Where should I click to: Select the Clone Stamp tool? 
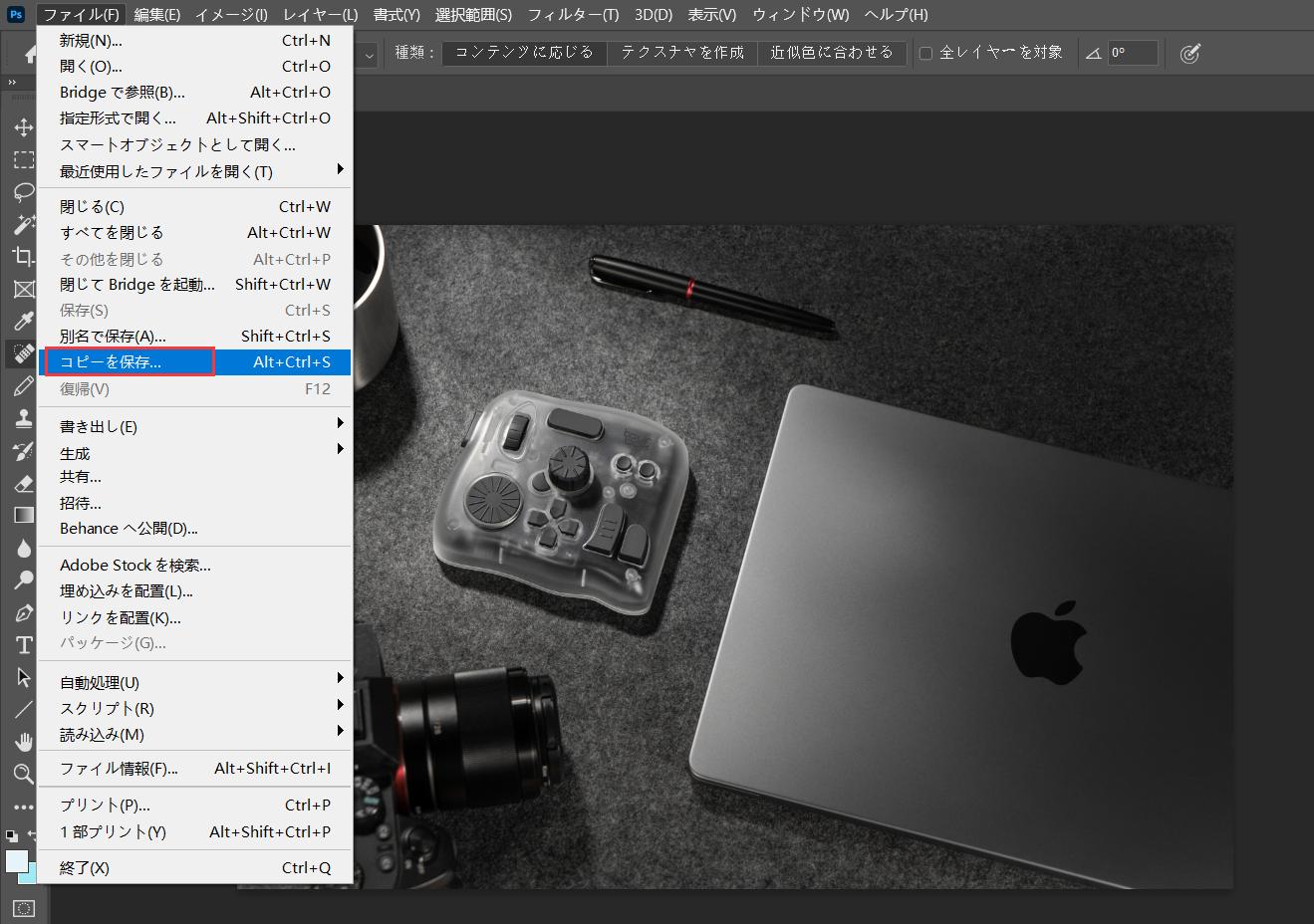tap(23, 418)
